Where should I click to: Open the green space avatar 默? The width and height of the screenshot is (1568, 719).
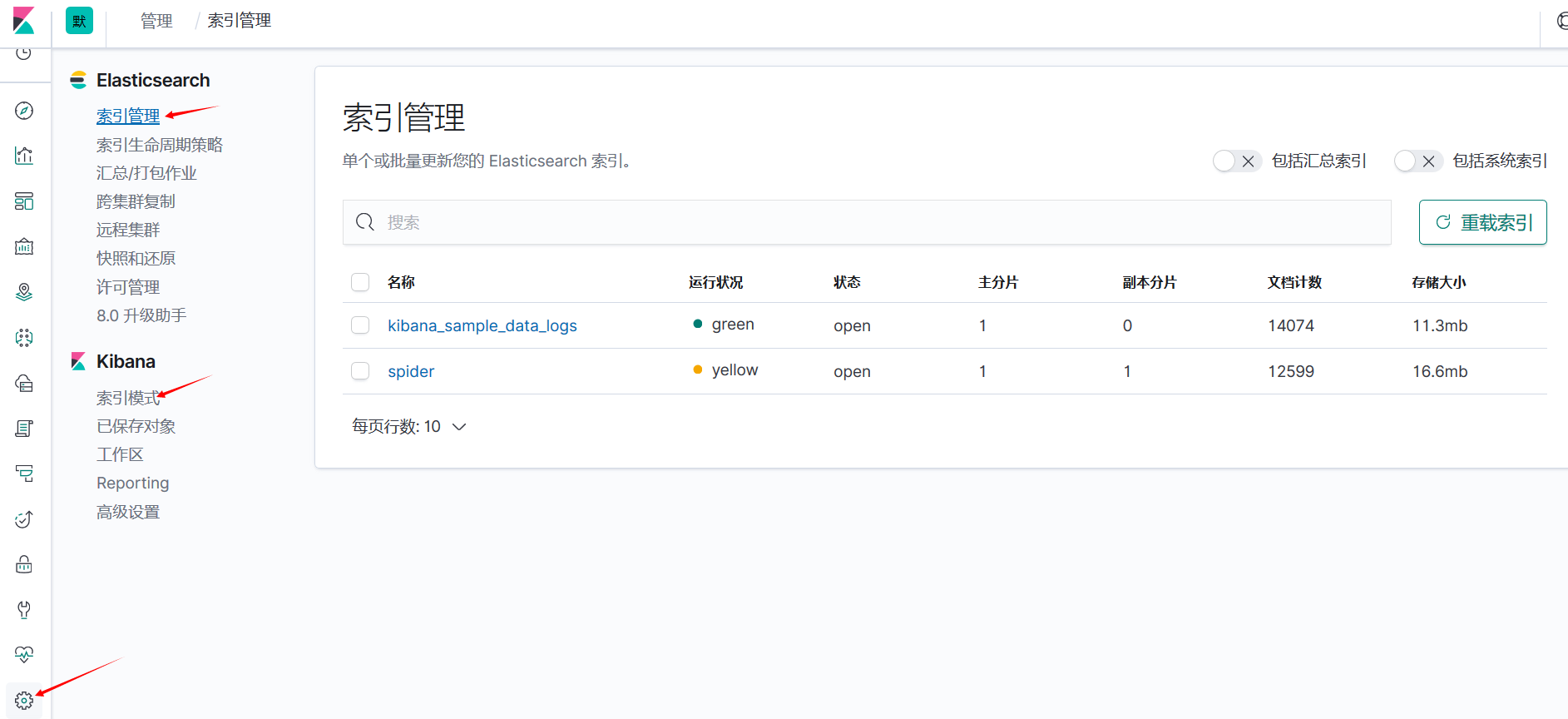pyautogui.click(x=79, y=21)
